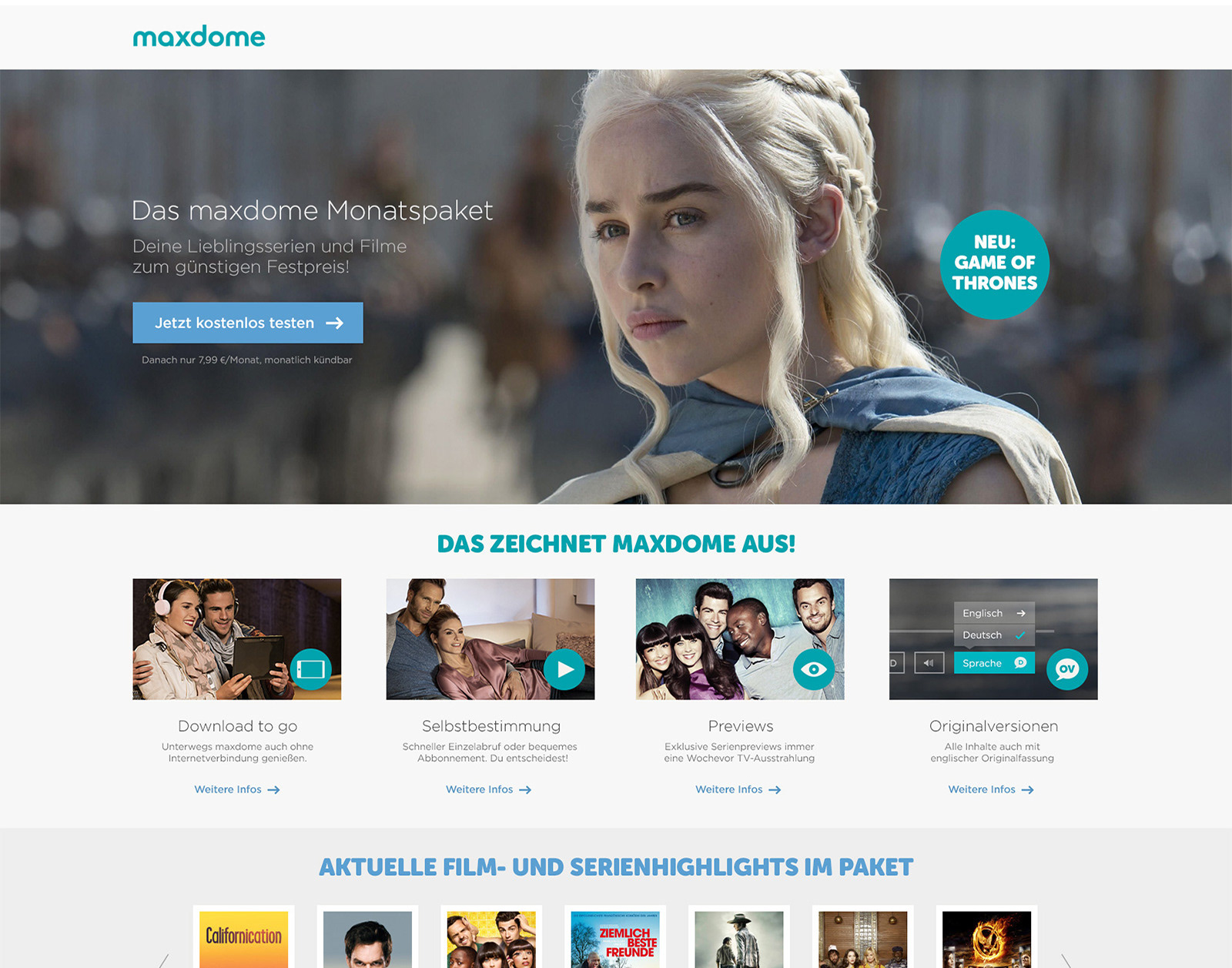
Task: Click Das zeichnet maxdome aus heading
Action: click(616, 544)
